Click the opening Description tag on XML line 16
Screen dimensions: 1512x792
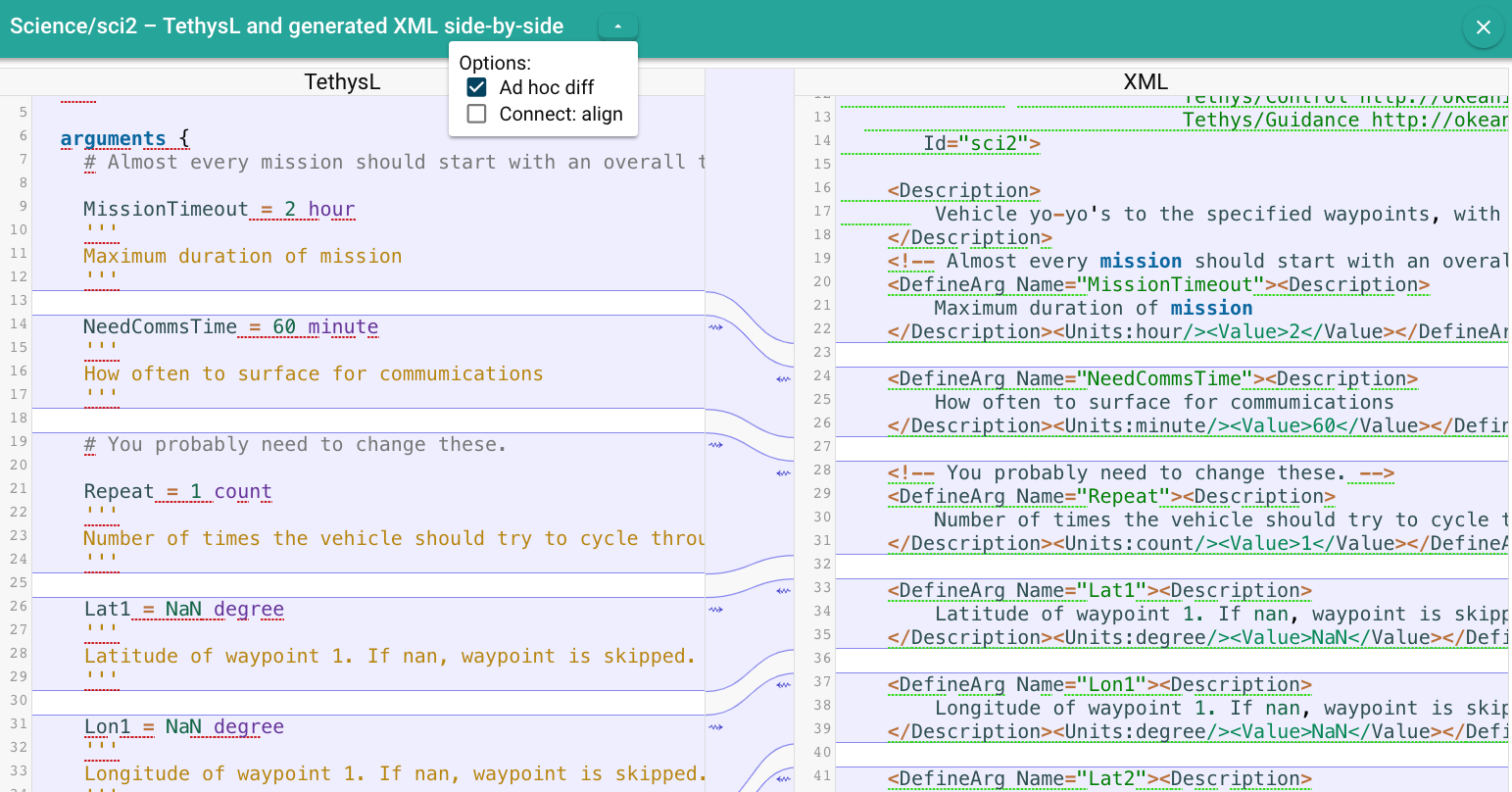click(x=963, y=190)
